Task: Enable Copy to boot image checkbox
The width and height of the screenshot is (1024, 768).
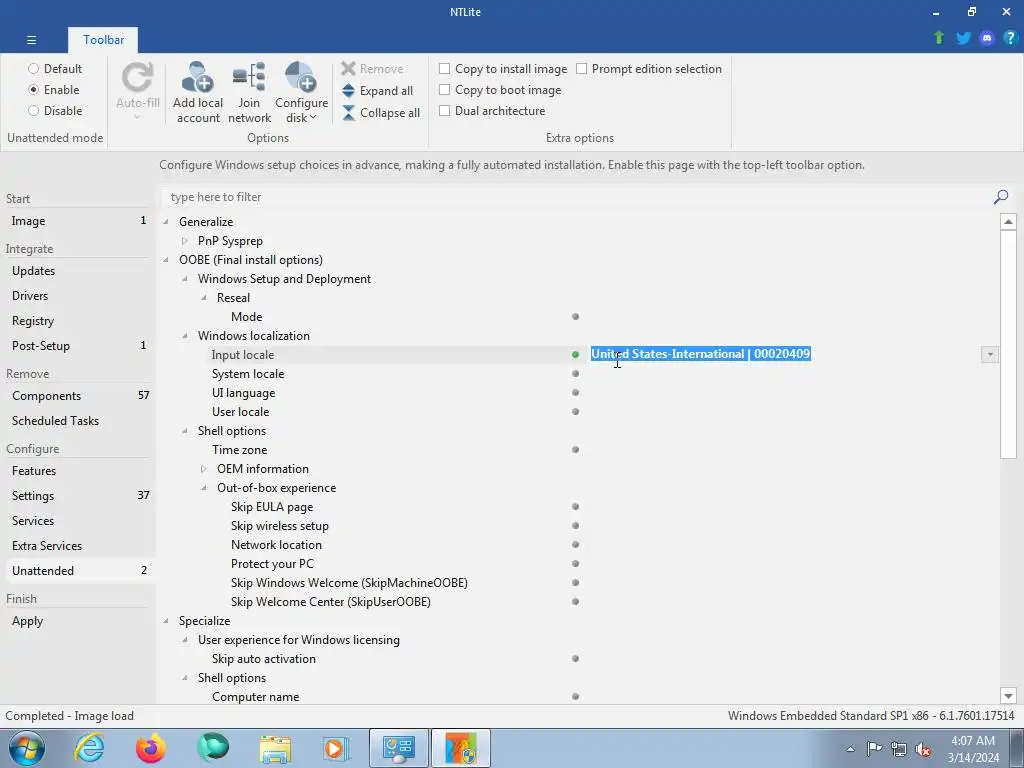Action: click(x=445, y=89)
